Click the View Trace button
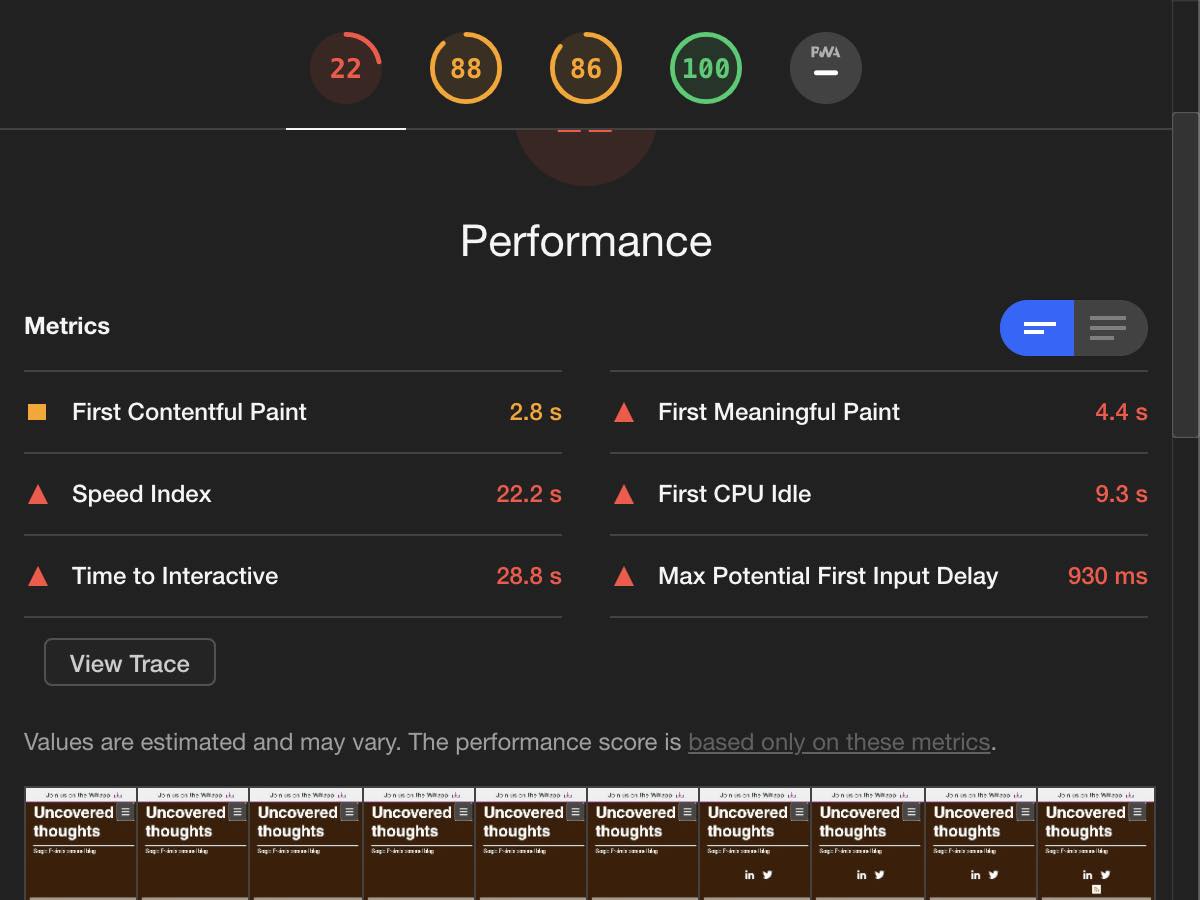 pyautogui.click(x=130, y=663)
